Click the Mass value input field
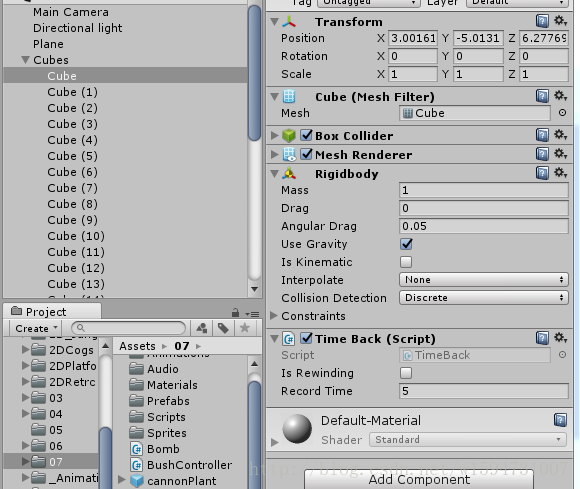 click(x=483, y=190)
